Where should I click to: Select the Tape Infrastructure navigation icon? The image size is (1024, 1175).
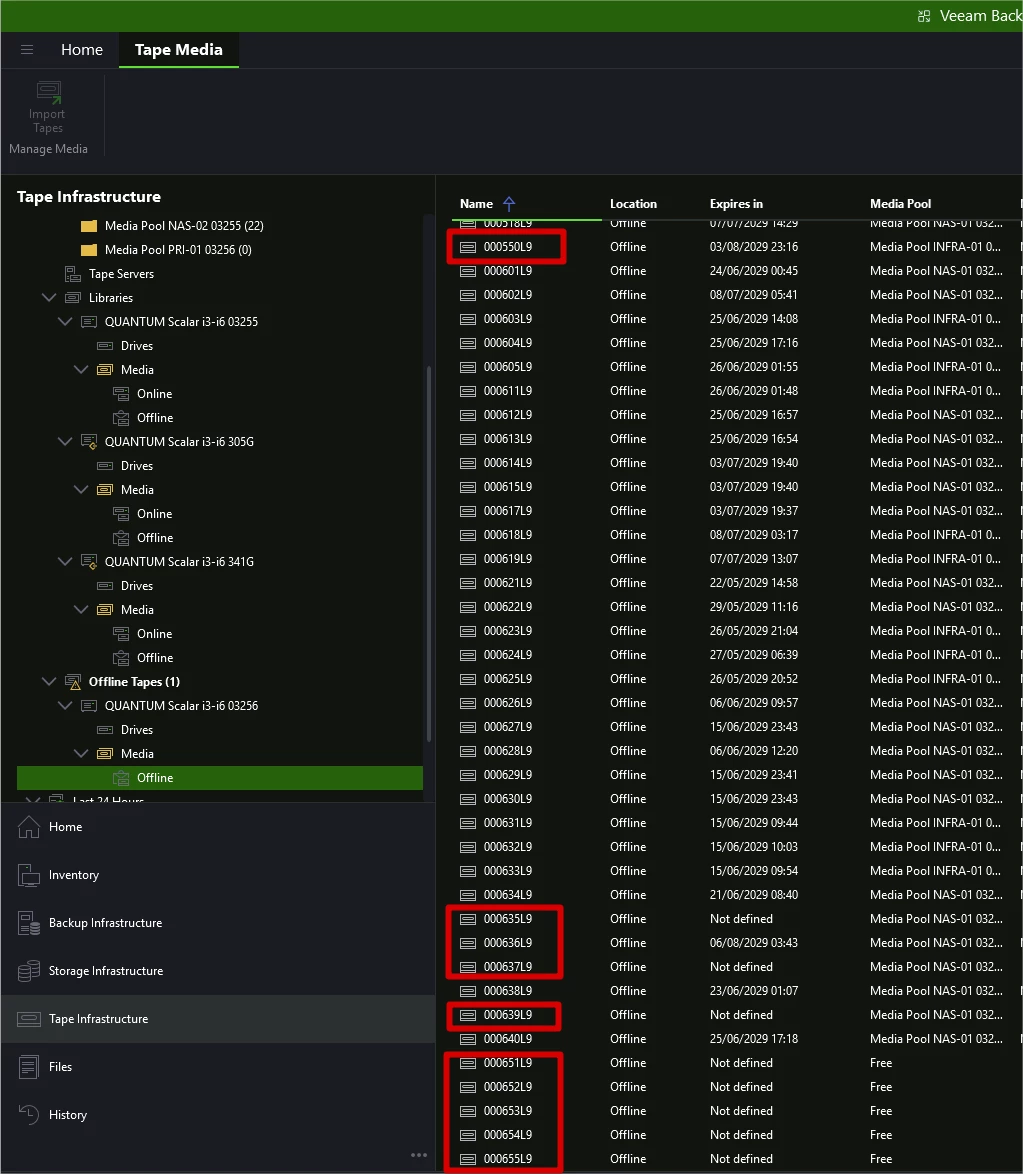tap(28, 1019)
